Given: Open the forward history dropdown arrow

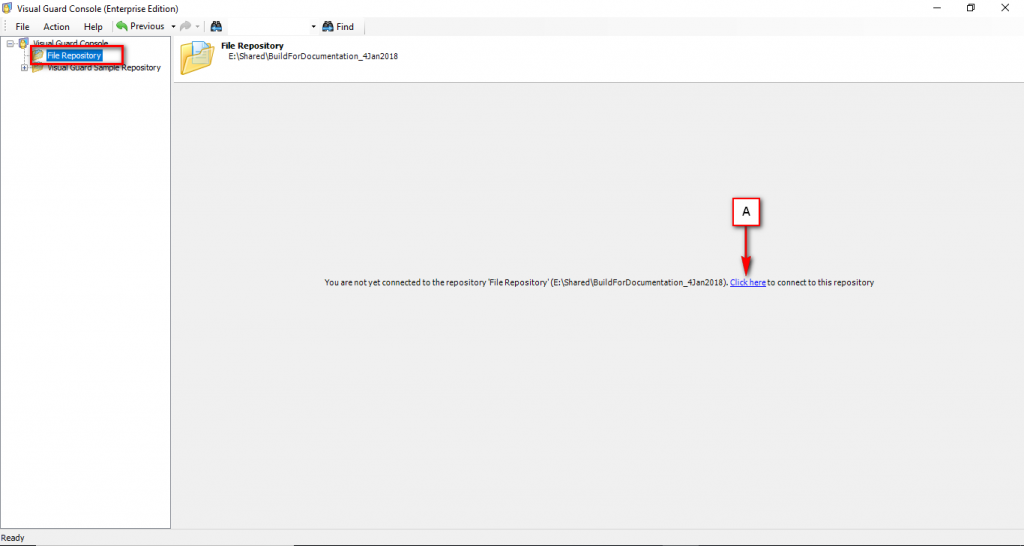Looking at the screenshot, I should tap(198, 26).
